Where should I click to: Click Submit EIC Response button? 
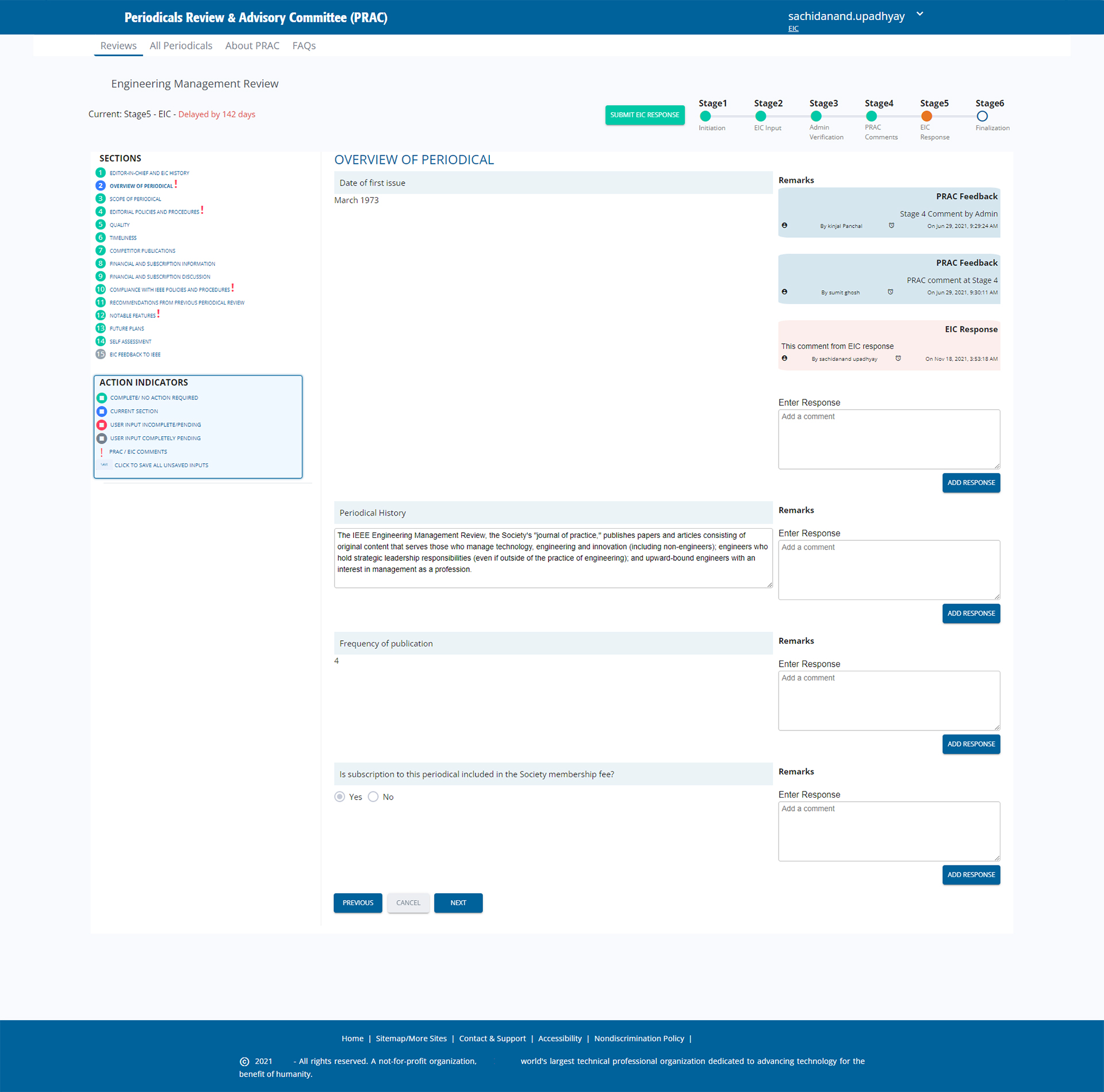pyautogui.click(x=645, y=115)
